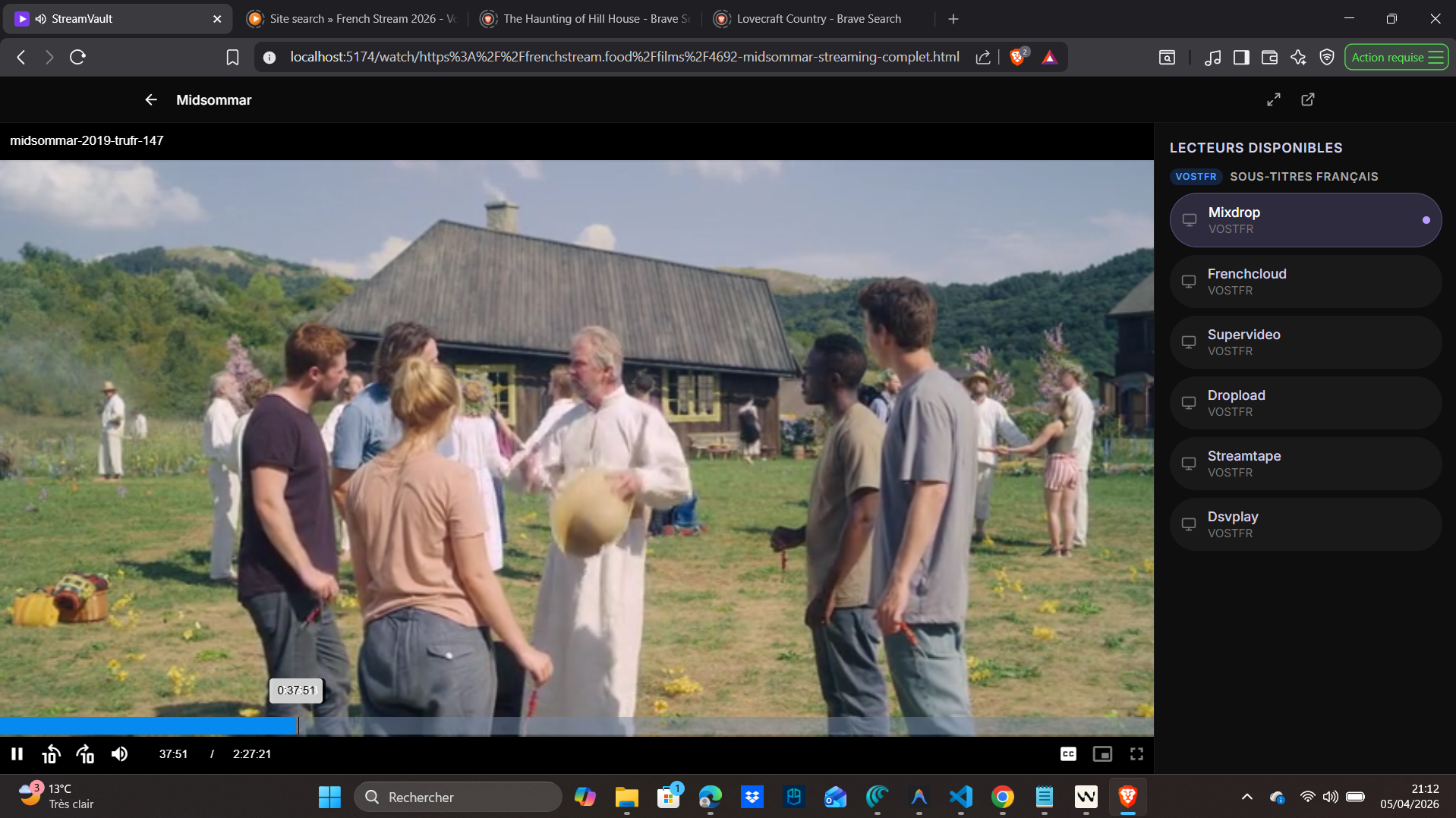This screenshot has height=818, width=1456.
Task: Pause the video playback
Action: pos(17,754)
